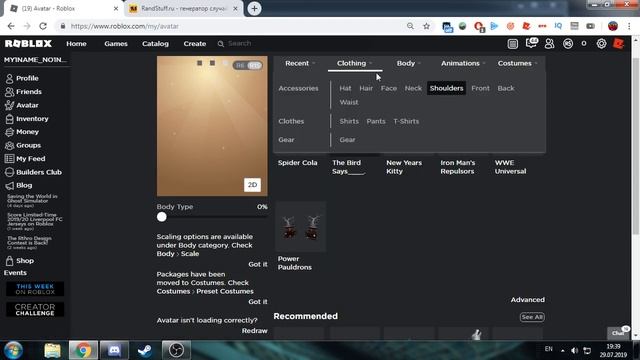Select Front accessory category
The width and height of the screenshot is (640, 360).
point(480,88)
